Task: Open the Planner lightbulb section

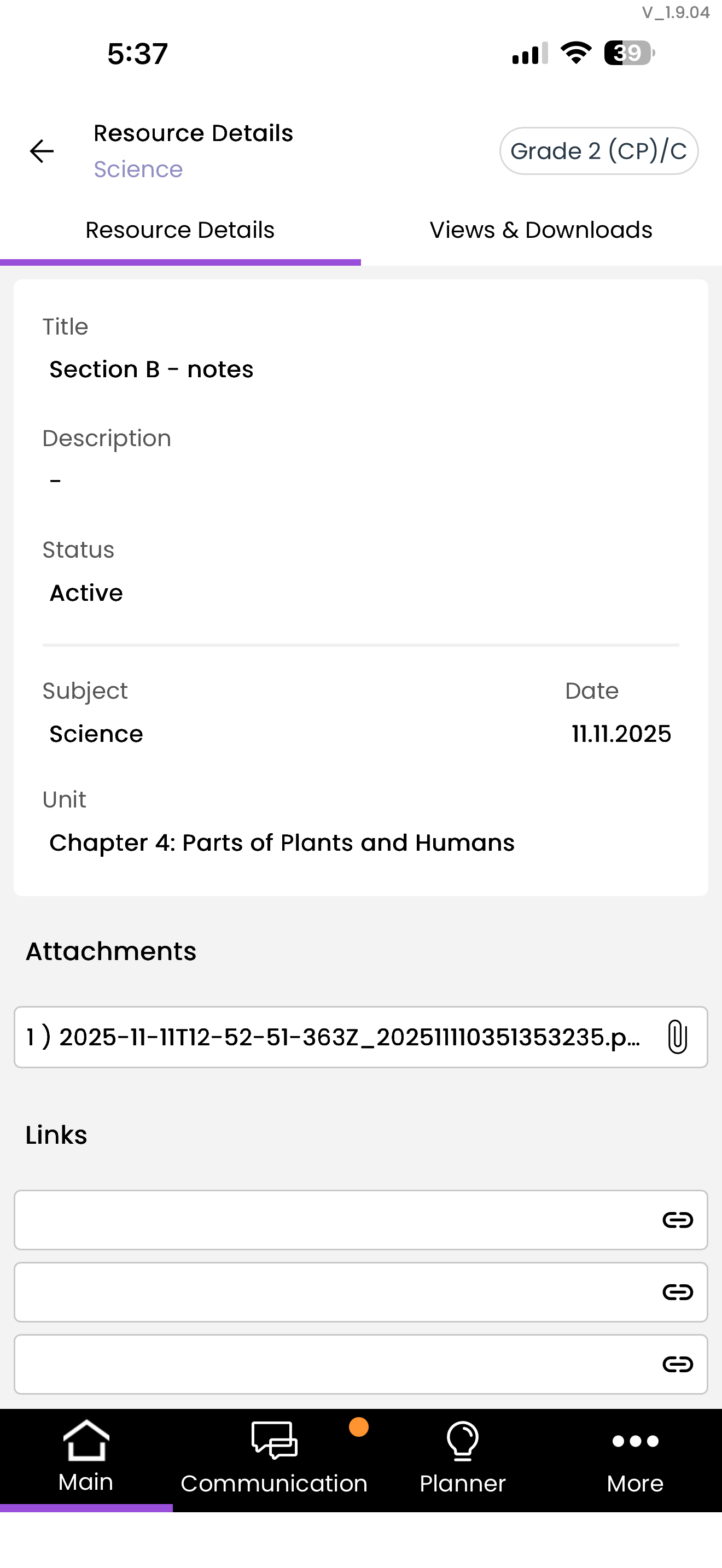Action: tap(463, 1458)
